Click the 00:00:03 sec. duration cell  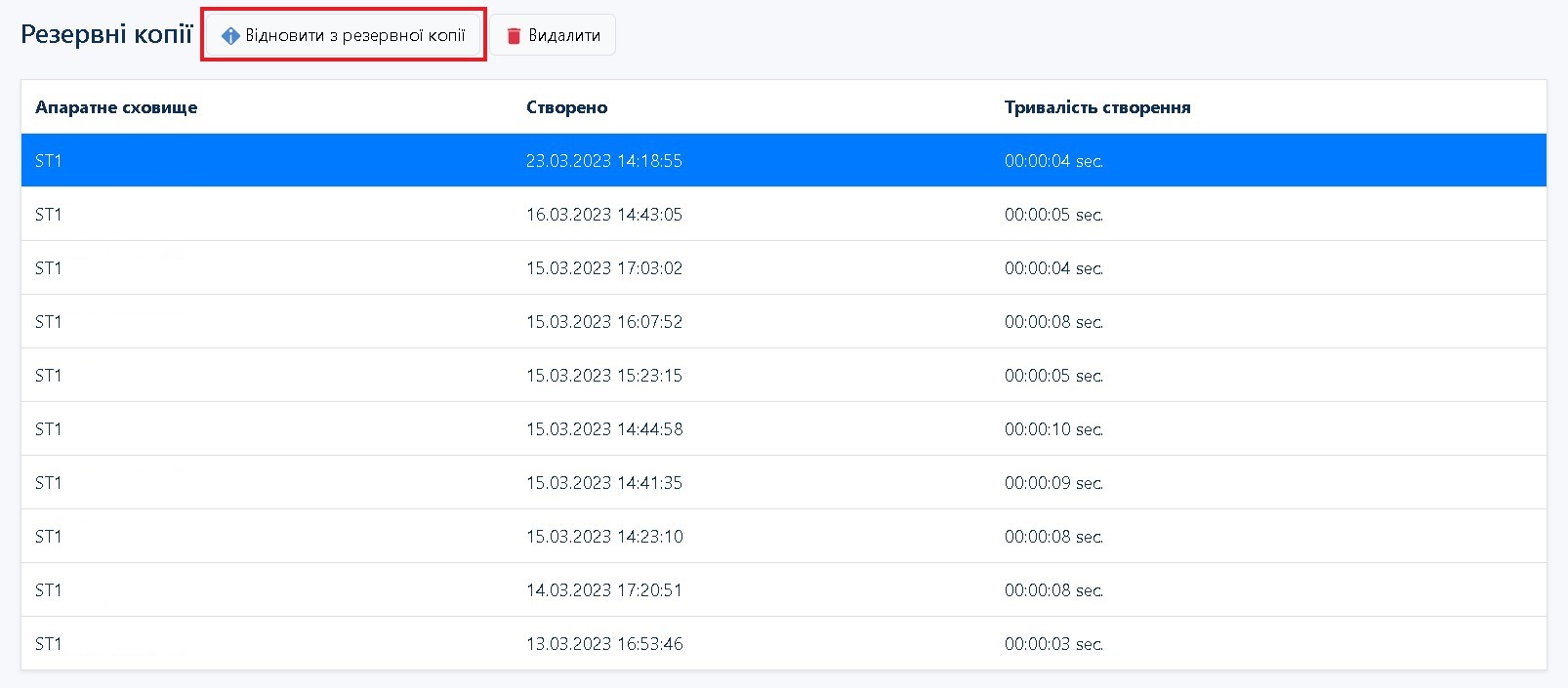coord(1052,644)
